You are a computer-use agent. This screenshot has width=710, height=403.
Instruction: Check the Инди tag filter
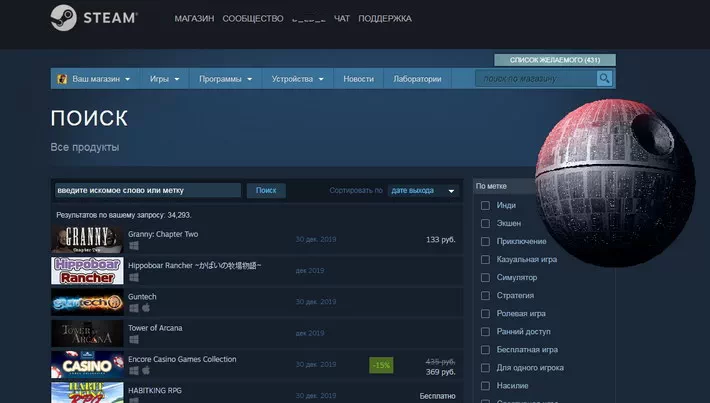tap(485, 206)
